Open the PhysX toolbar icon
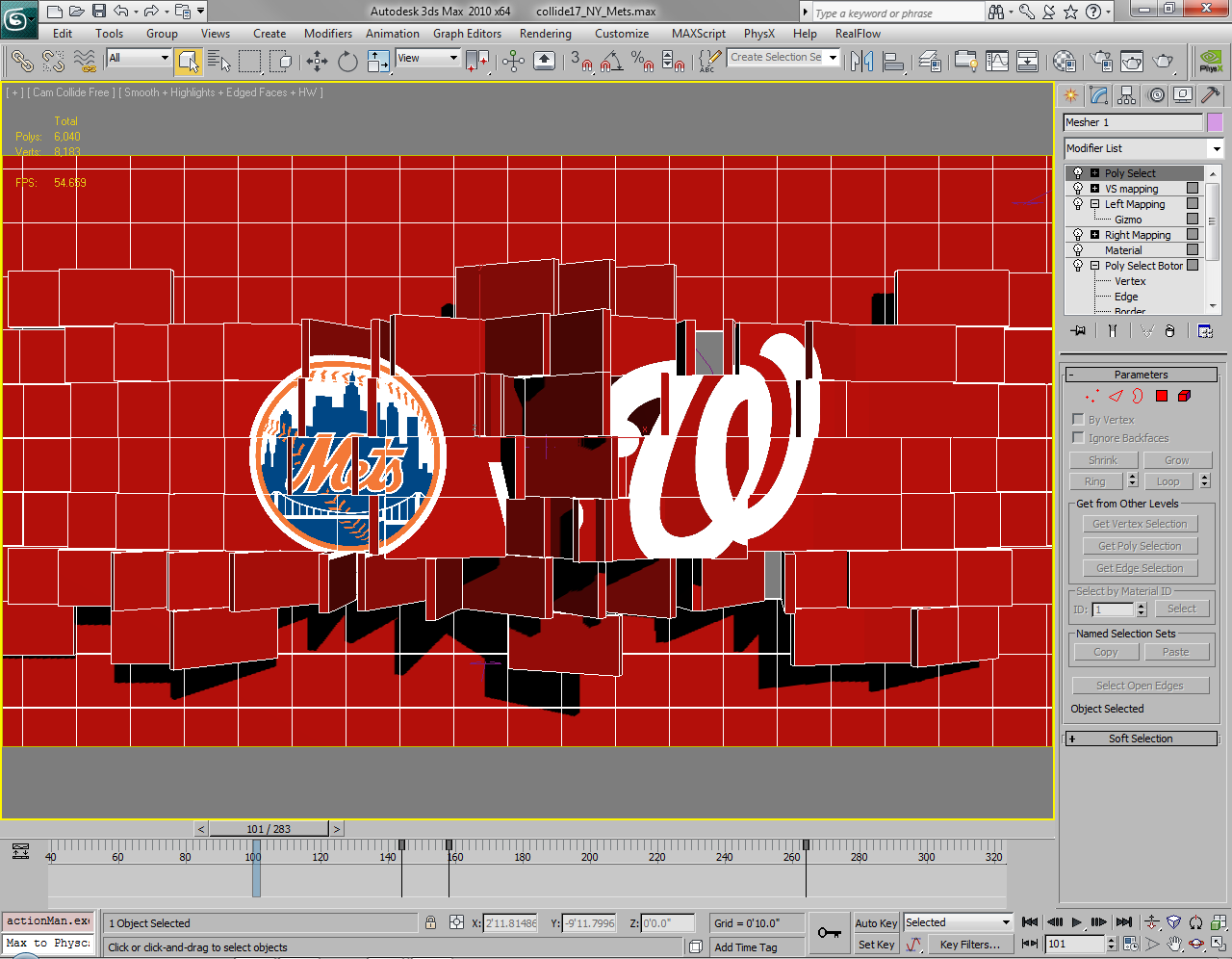The height and width of the screenshot is (959, 1232). tap(1210, 61)
